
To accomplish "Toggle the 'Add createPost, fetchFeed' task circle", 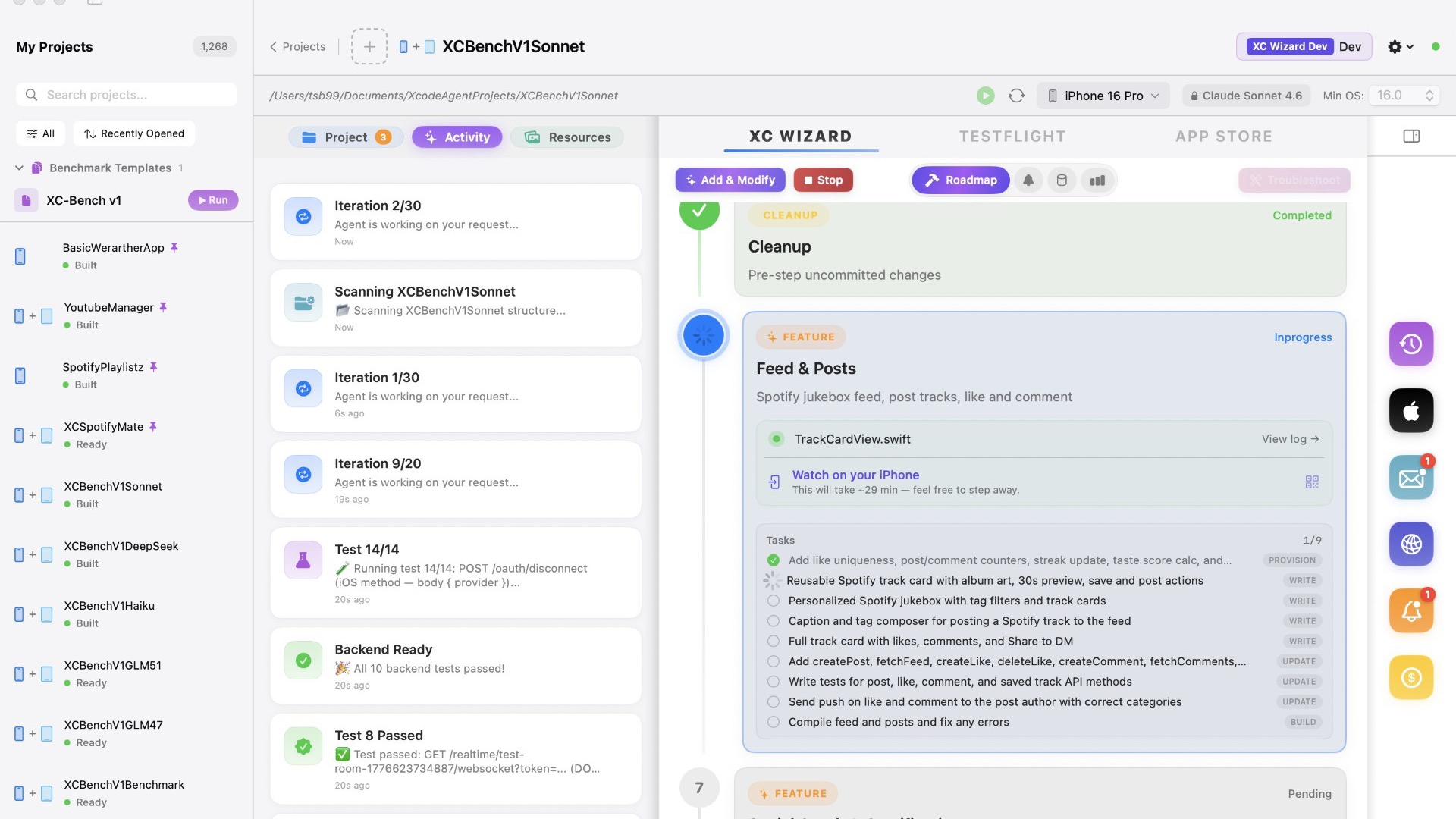I will coord(773,661).
